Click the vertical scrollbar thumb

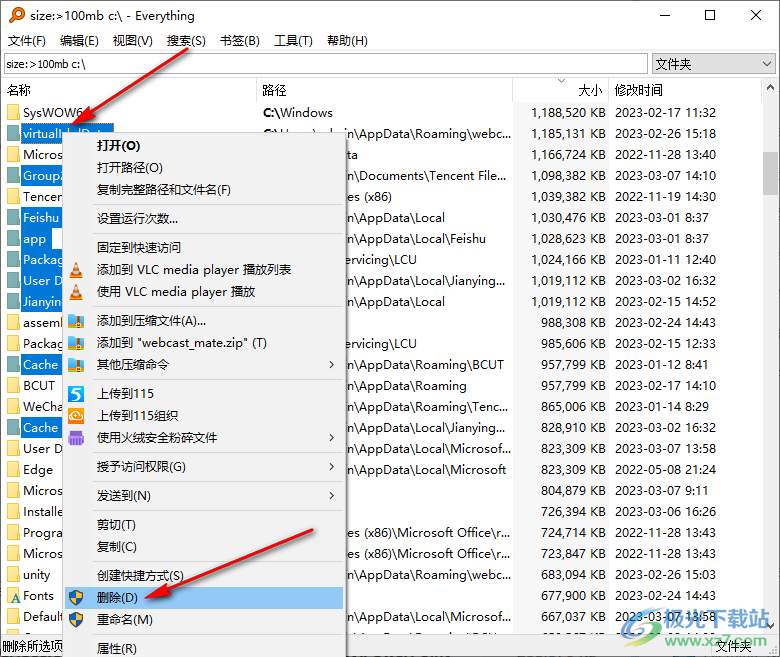[x=771, y=173]
